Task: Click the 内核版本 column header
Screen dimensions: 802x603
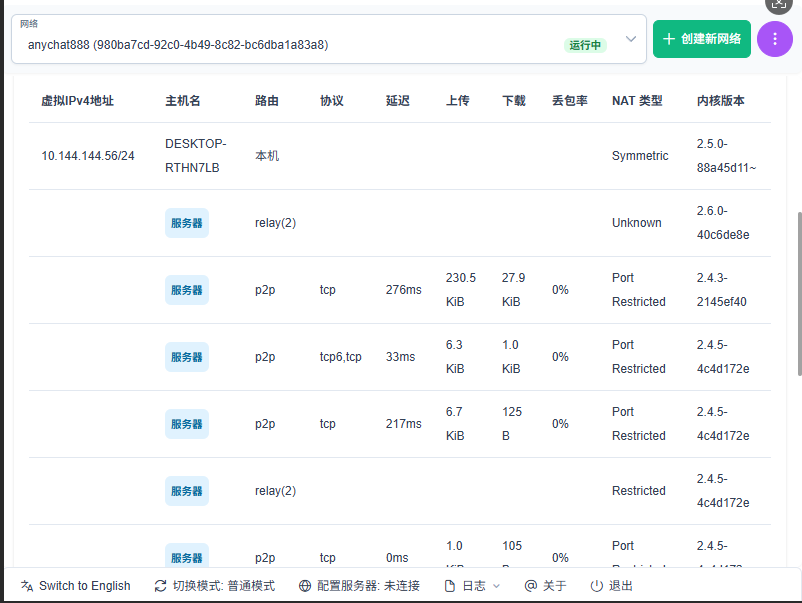Action: click(x=720, y=101)
